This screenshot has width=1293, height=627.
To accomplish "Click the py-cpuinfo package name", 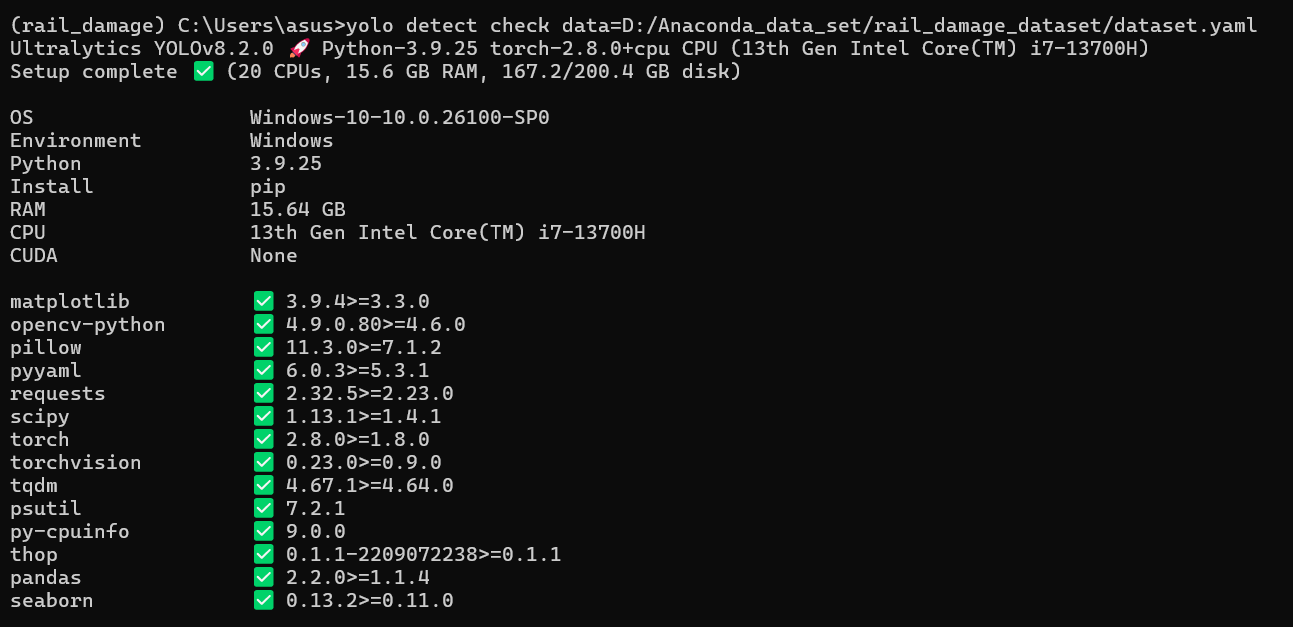I will point(70,531).
